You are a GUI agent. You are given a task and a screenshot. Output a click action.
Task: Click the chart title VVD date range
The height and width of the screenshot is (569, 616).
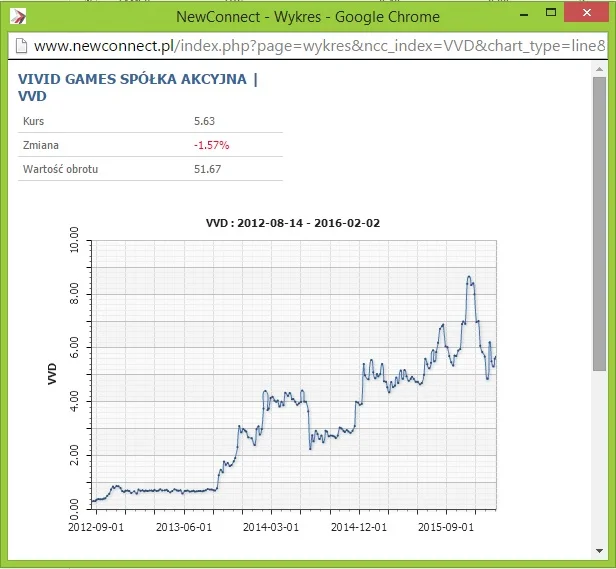point(293,223)
